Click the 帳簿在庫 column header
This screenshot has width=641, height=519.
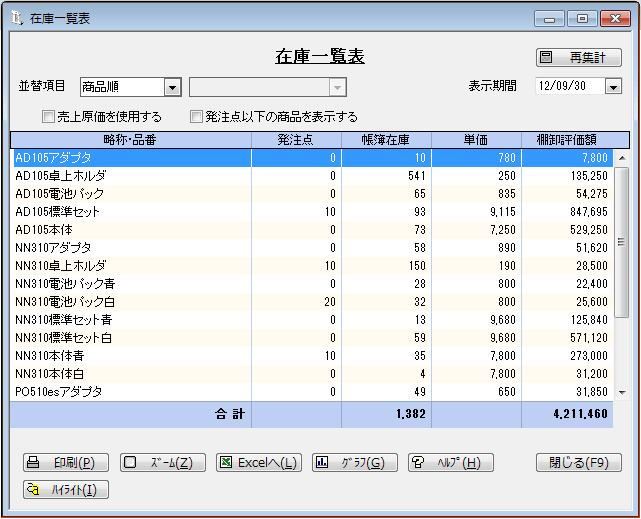pos(386,140)
